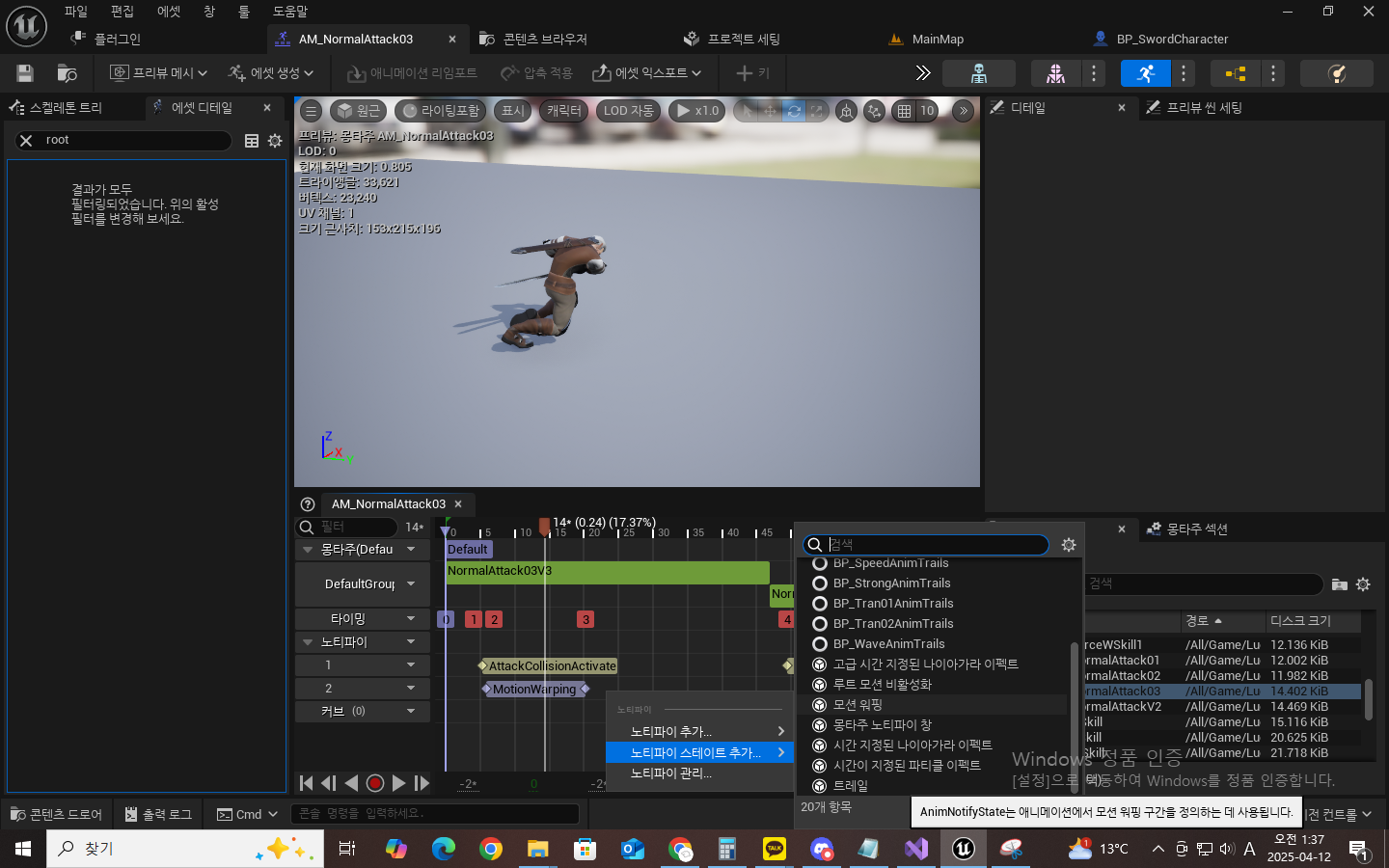Click the 라이팅포함 view mode button

(x=440, y=111)
